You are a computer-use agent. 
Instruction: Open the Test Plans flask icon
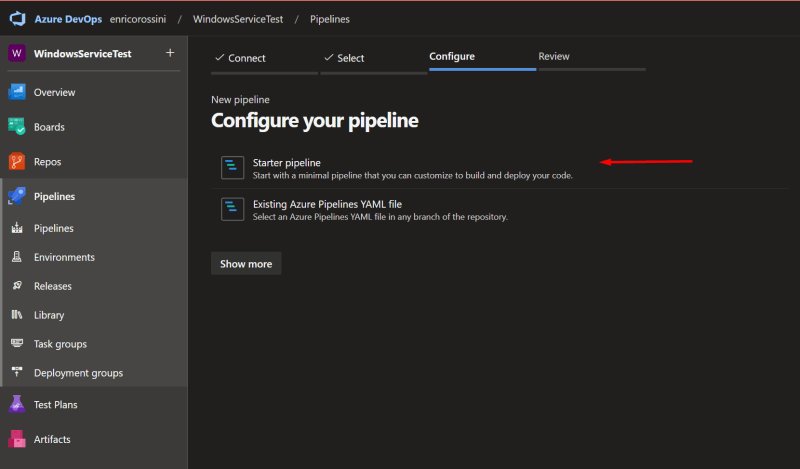(17, 404)
